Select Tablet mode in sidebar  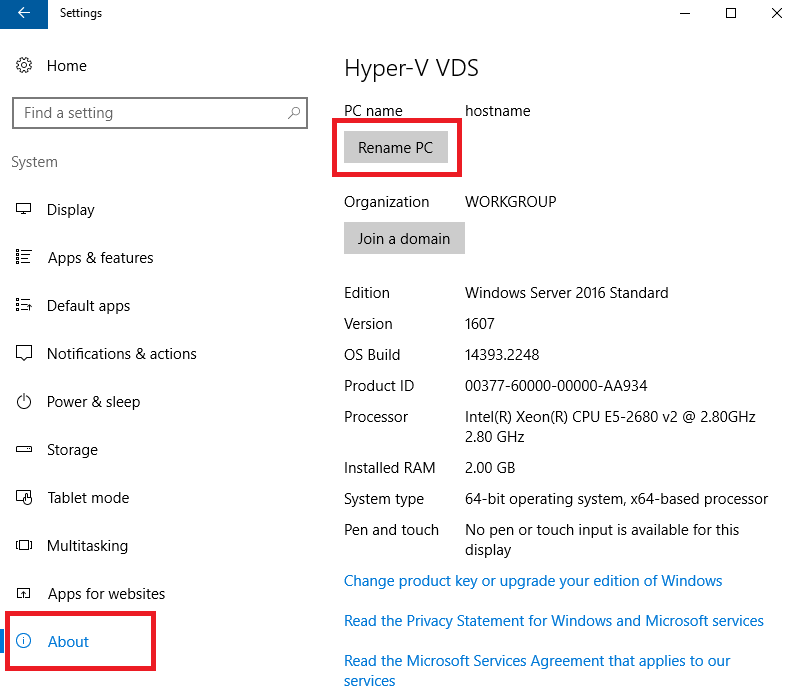click(88, 498)
